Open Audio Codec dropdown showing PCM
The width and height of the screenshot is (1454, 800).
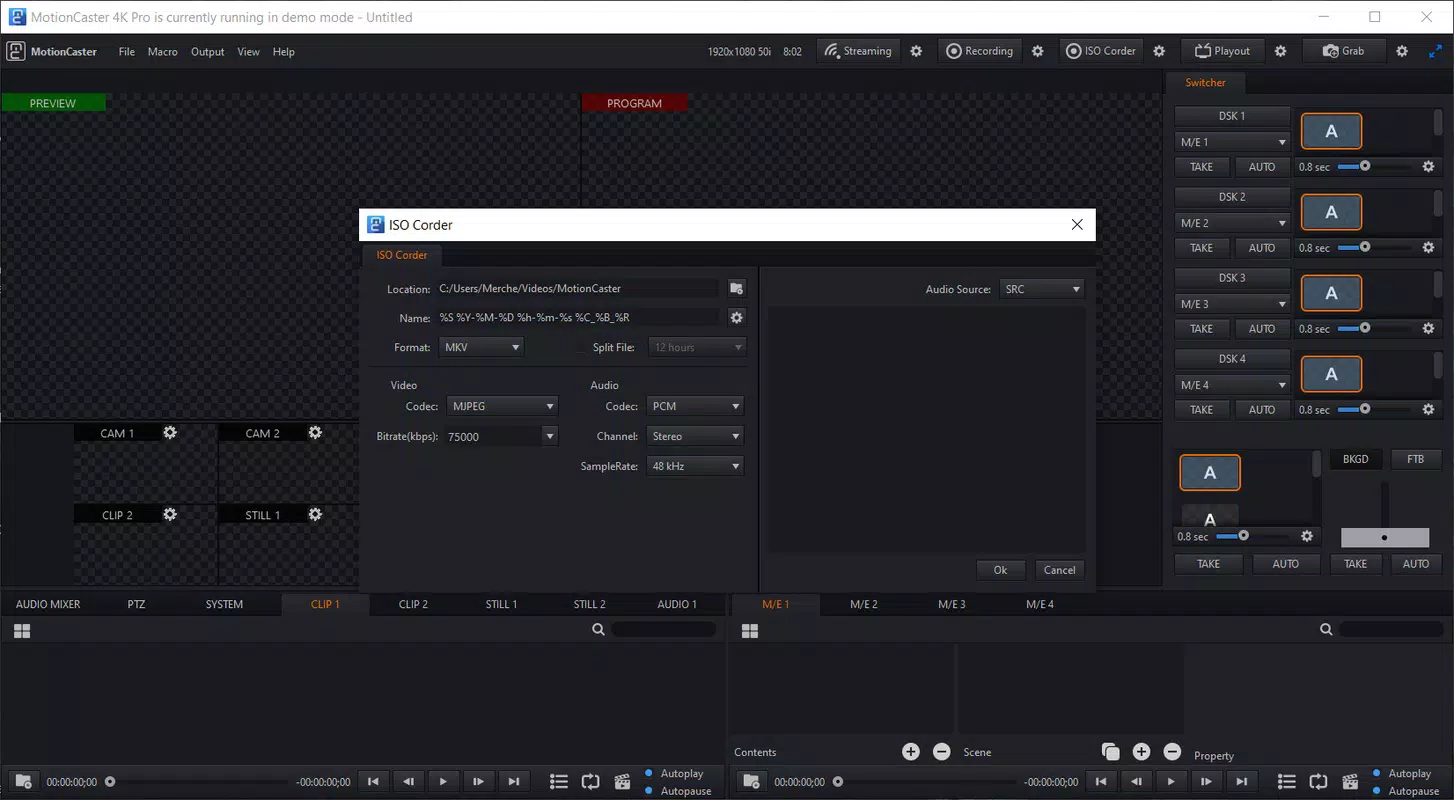click(x=695, y=406)
